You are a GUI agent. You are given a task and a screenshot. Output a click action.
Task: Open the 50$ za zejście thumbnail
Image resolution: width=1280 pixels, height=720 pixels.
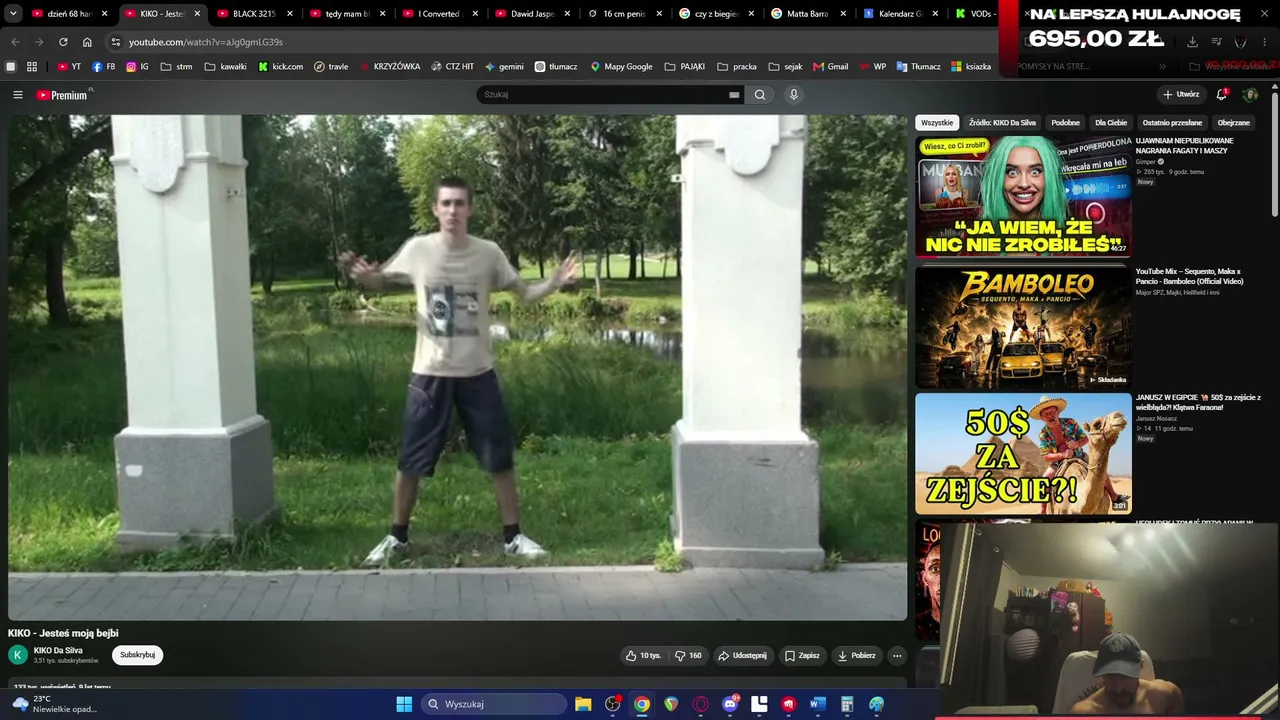click(1023, 453)
